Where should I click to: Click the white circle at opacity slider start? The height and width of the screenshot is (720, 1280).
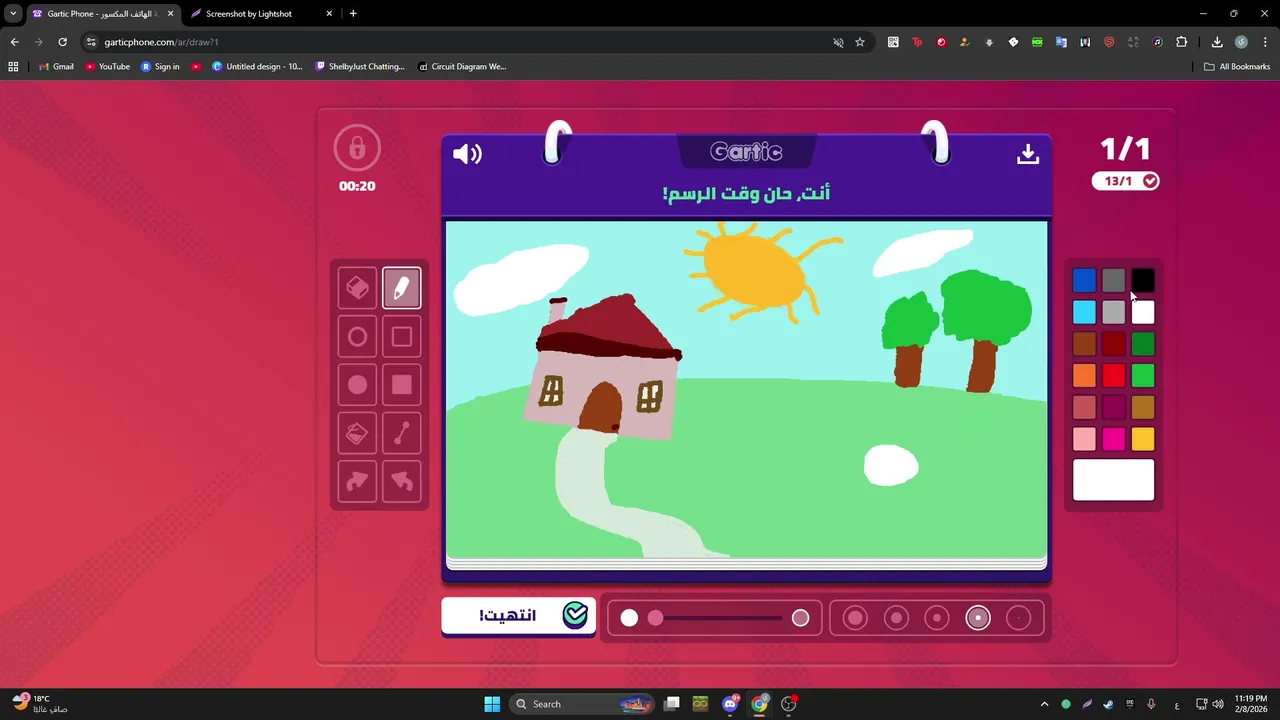click(x=629, y=618)
